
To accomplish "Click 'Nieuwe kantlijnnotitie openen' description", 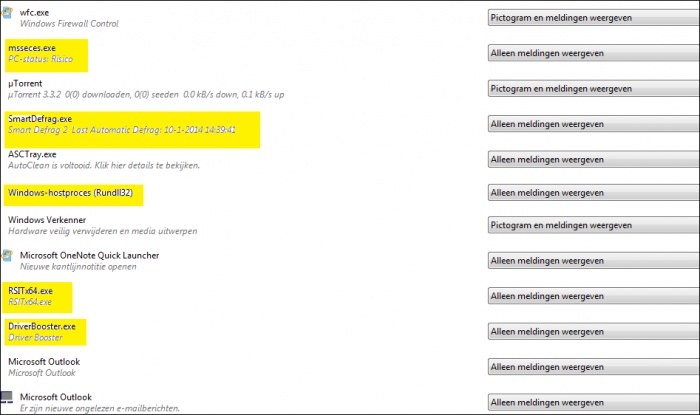I will pyautogui.click(x=78, y=267).
